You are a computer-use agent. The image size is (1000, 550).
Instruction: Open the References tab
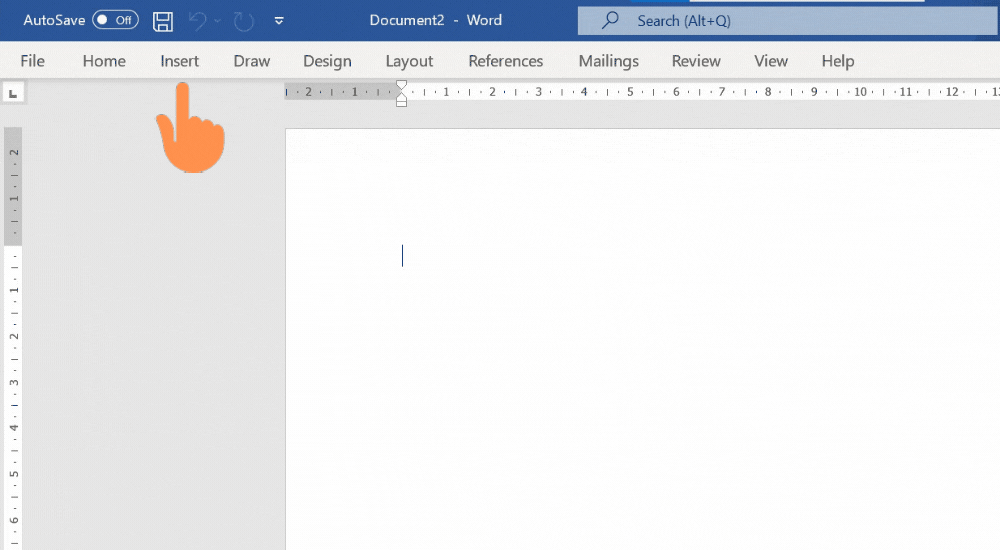pos(505,61)
